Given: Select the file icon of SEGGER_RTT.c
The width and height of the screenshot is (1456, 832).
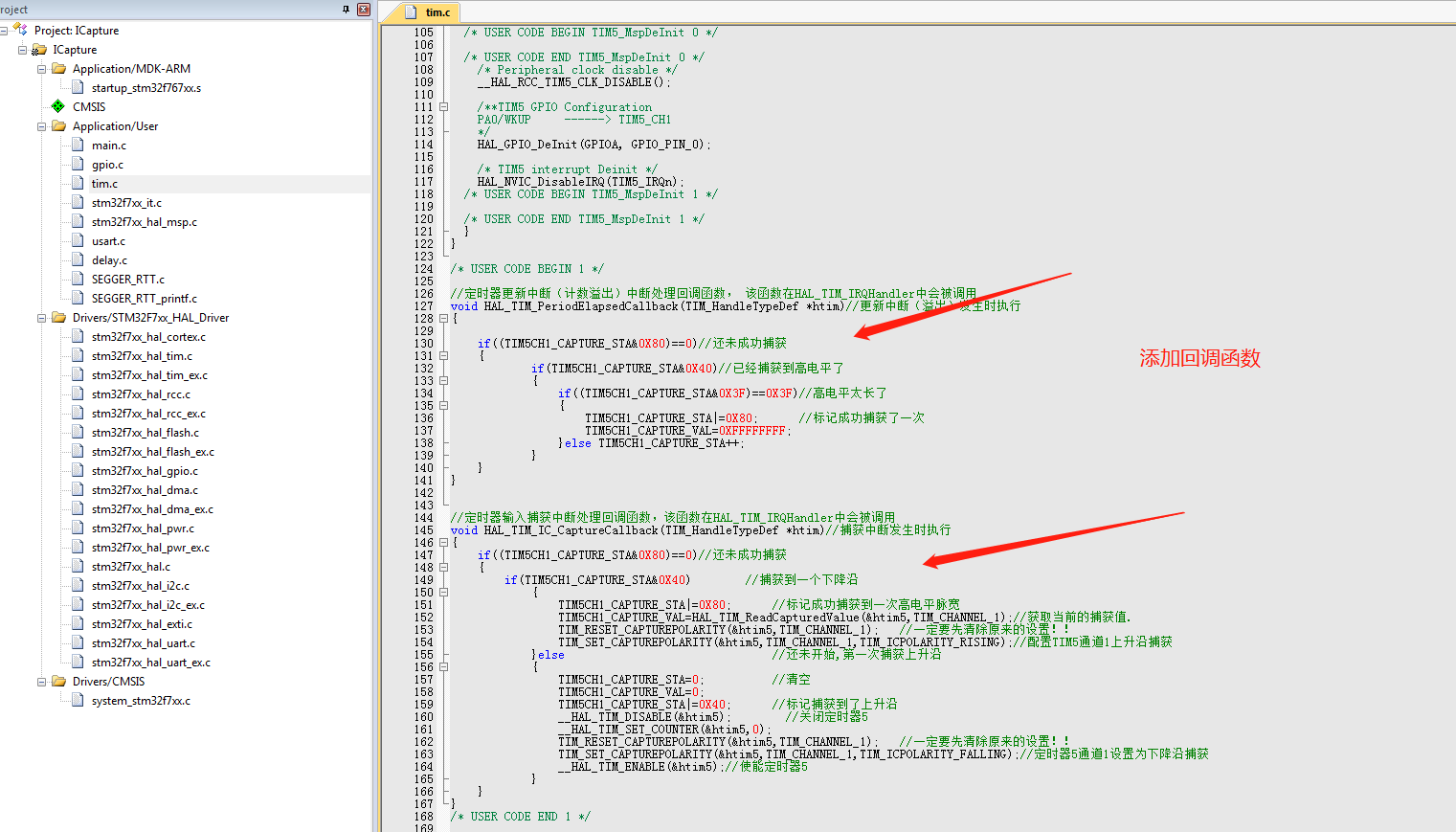Looking at the screenshot, I should coord(78,279).
